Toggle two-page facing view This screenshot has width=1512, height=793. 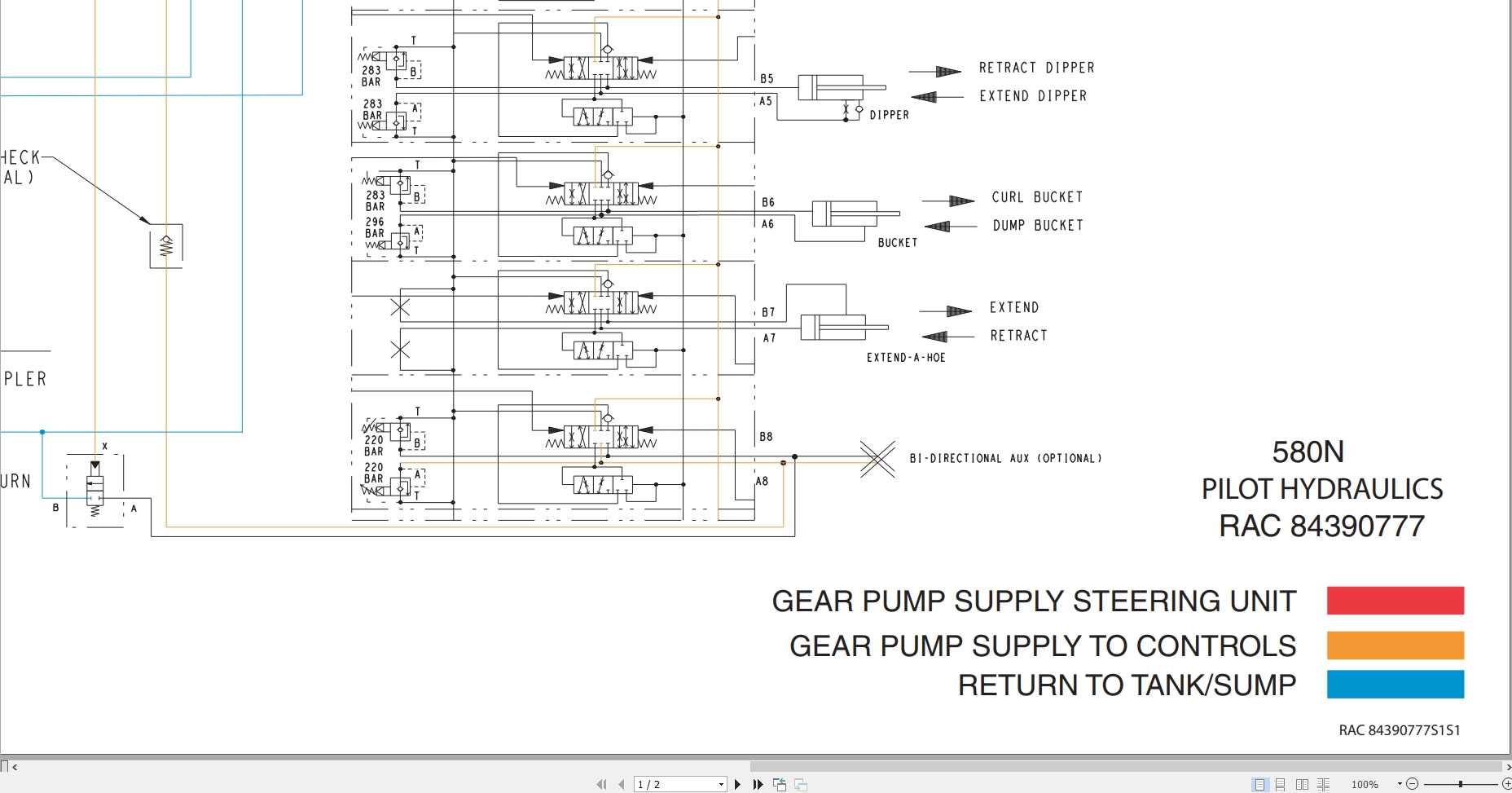pyautogui.click(x=1302, y=784)
